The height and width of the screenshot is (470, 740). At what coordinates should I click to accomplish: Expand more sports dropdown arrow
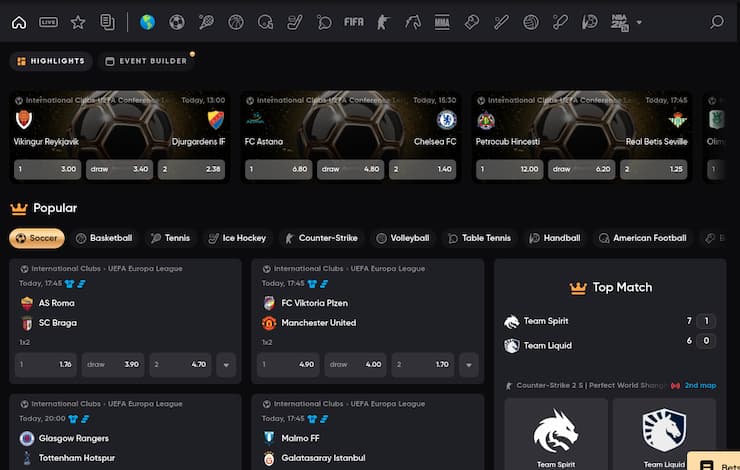pos(639,22)
